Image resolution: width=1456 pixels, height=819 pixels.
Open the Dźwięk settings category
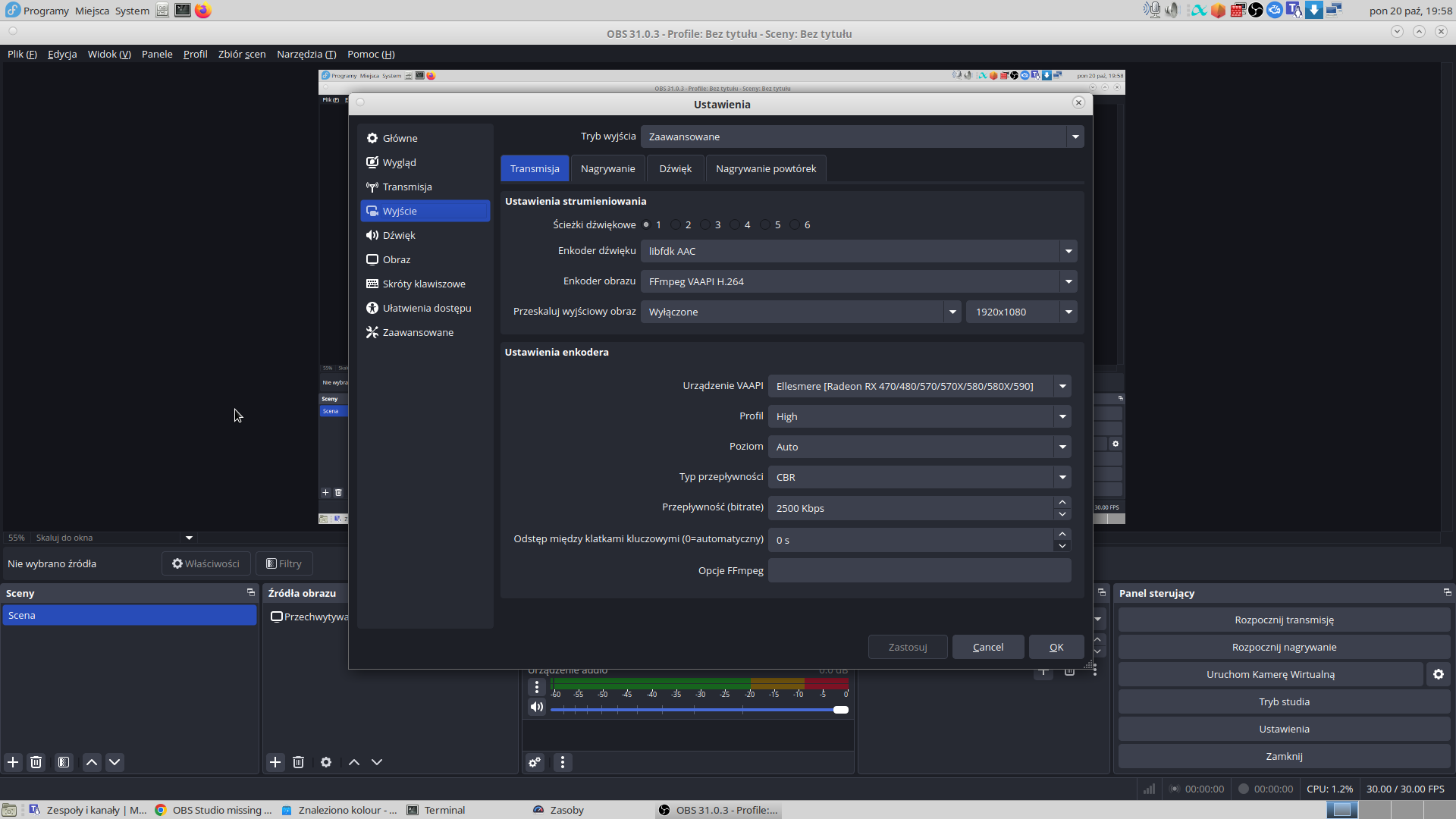399,235
